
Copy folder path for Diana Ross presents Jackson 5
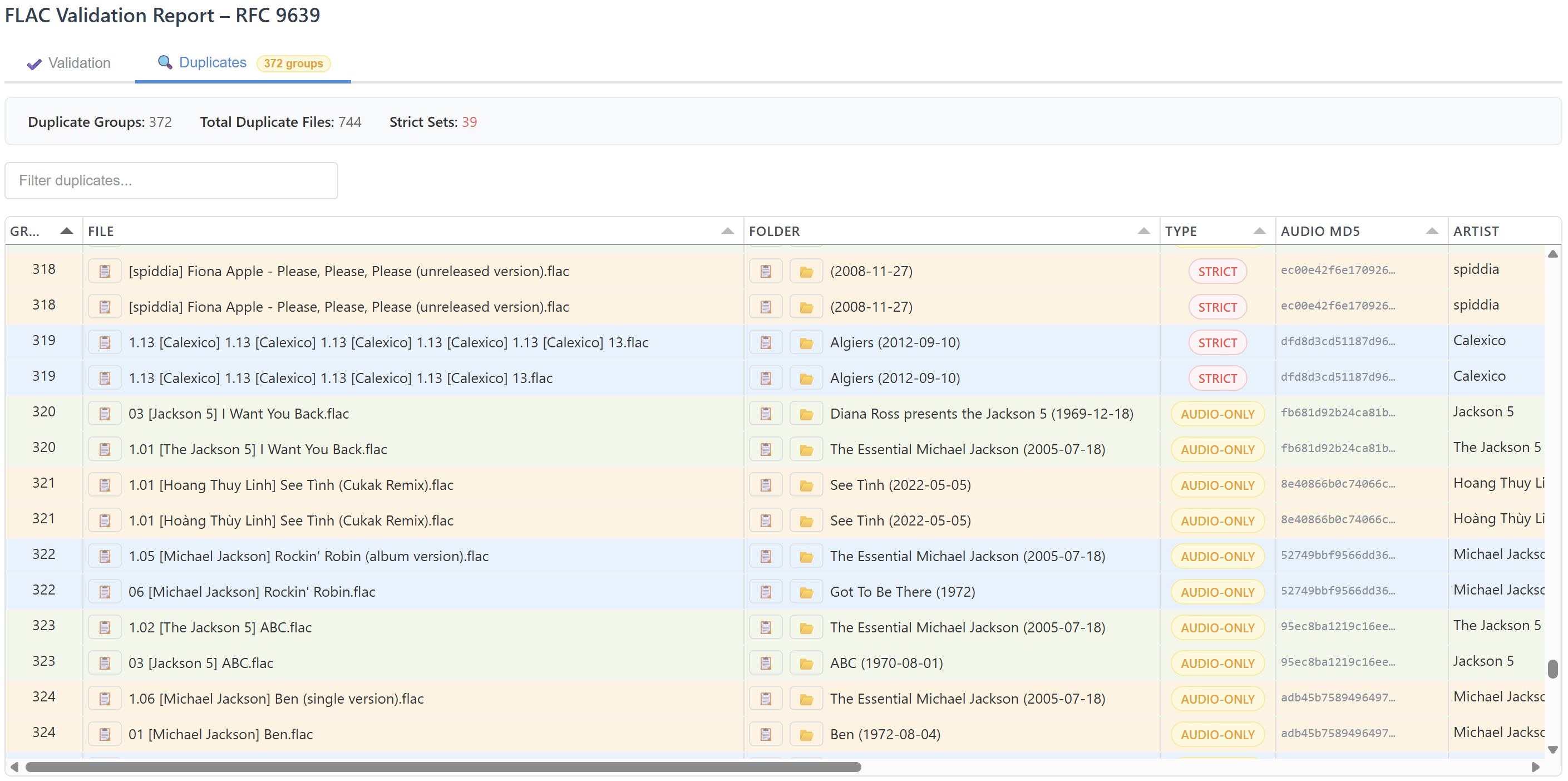[x=766, y=414]
